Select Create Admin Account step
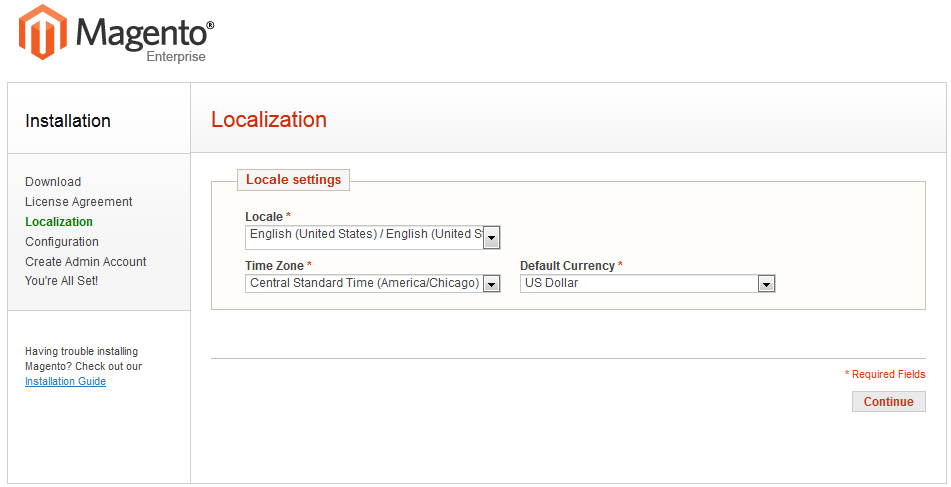 click(86, 262)
